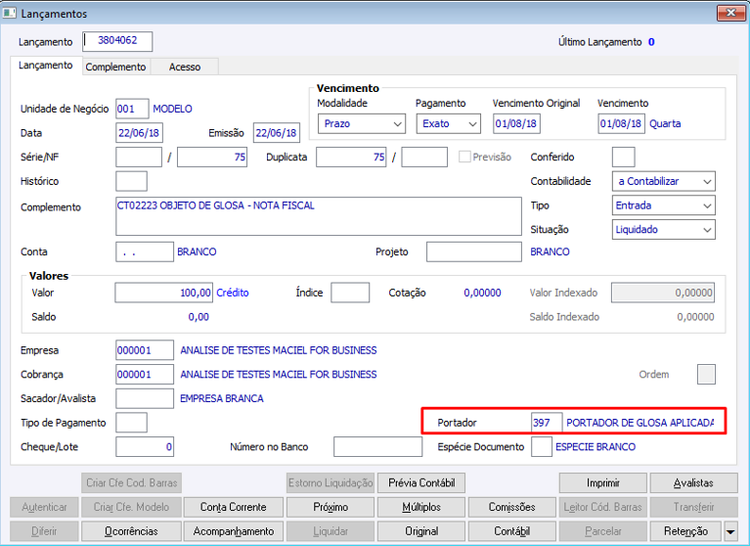Screen dimensions: 750x546
Task: Select the Lançamento tab
Action: tap(46, 66)
